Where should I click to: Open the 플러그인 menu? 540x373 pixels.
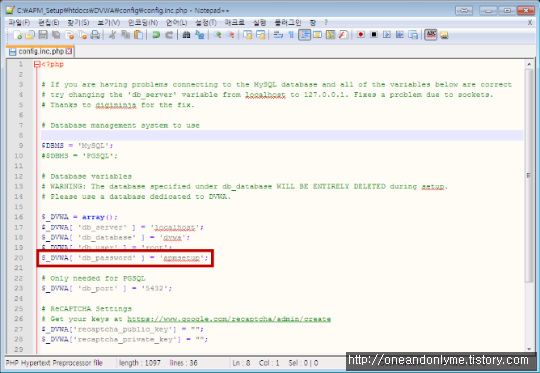tap(288, 23)
